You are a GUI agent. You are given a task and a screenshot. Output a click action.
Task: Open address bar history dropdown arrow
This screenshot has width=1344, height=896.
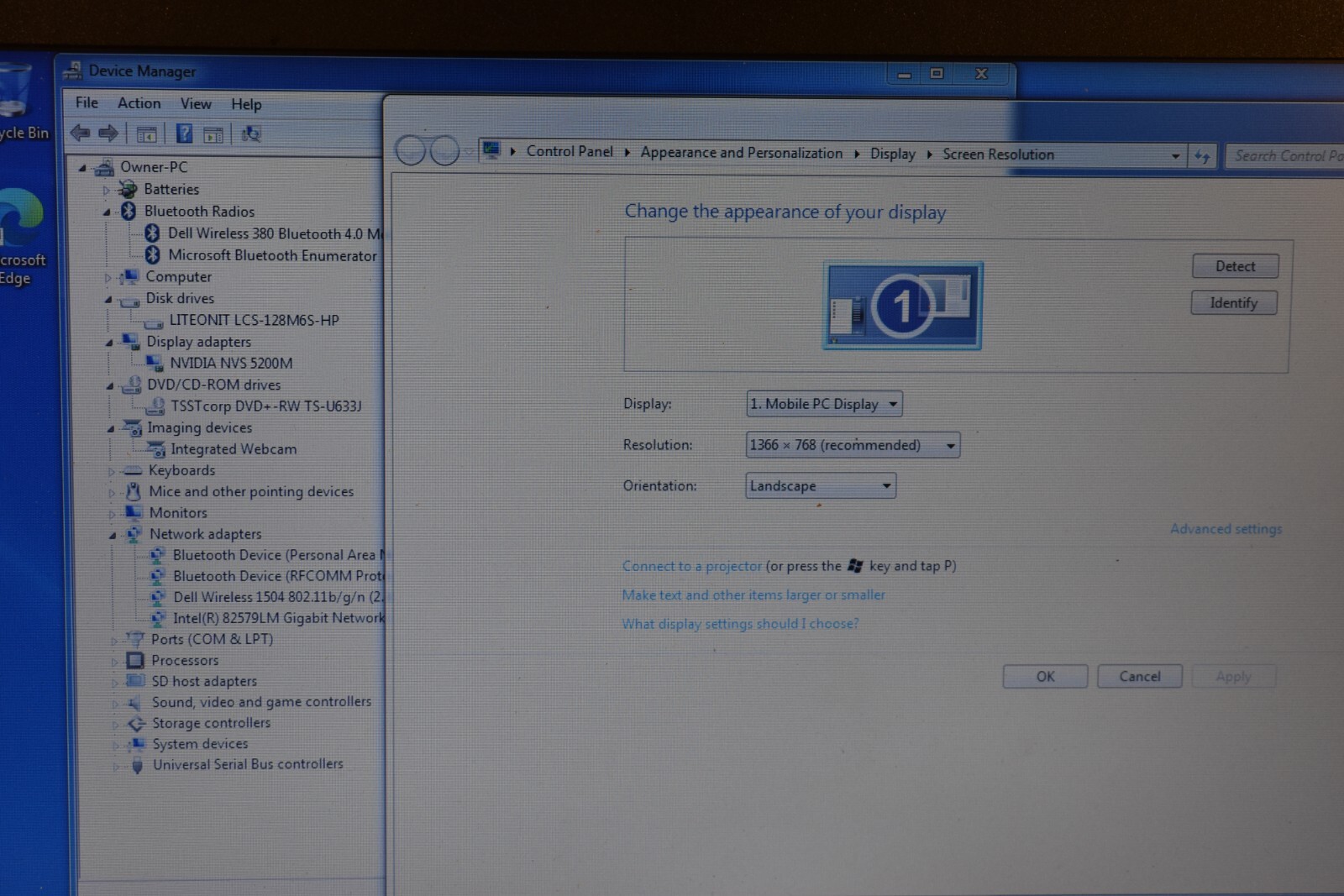point(1175,156)
